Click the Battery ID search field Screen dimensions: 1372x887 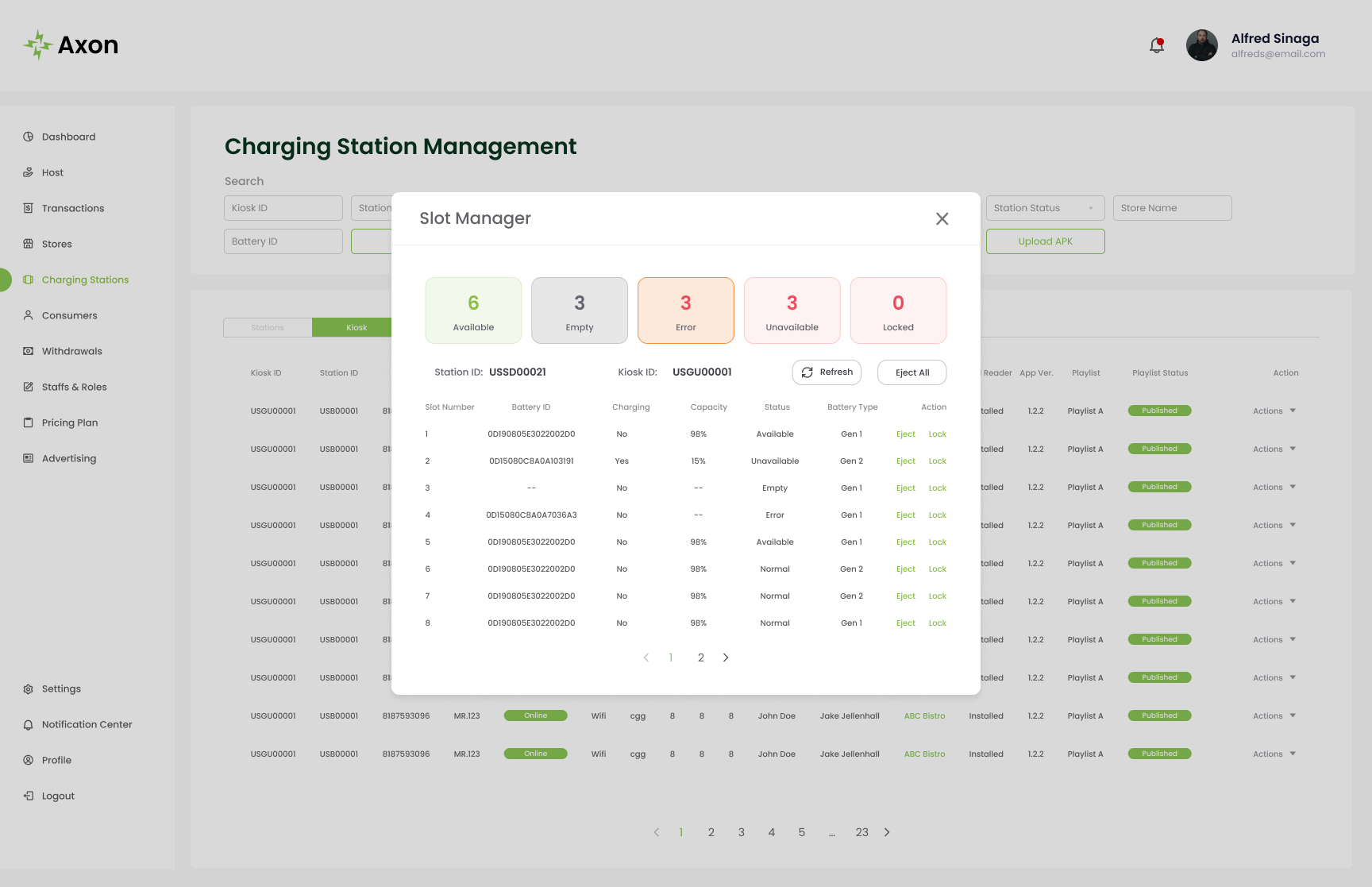pyautogui.click(x=283, y=241)
